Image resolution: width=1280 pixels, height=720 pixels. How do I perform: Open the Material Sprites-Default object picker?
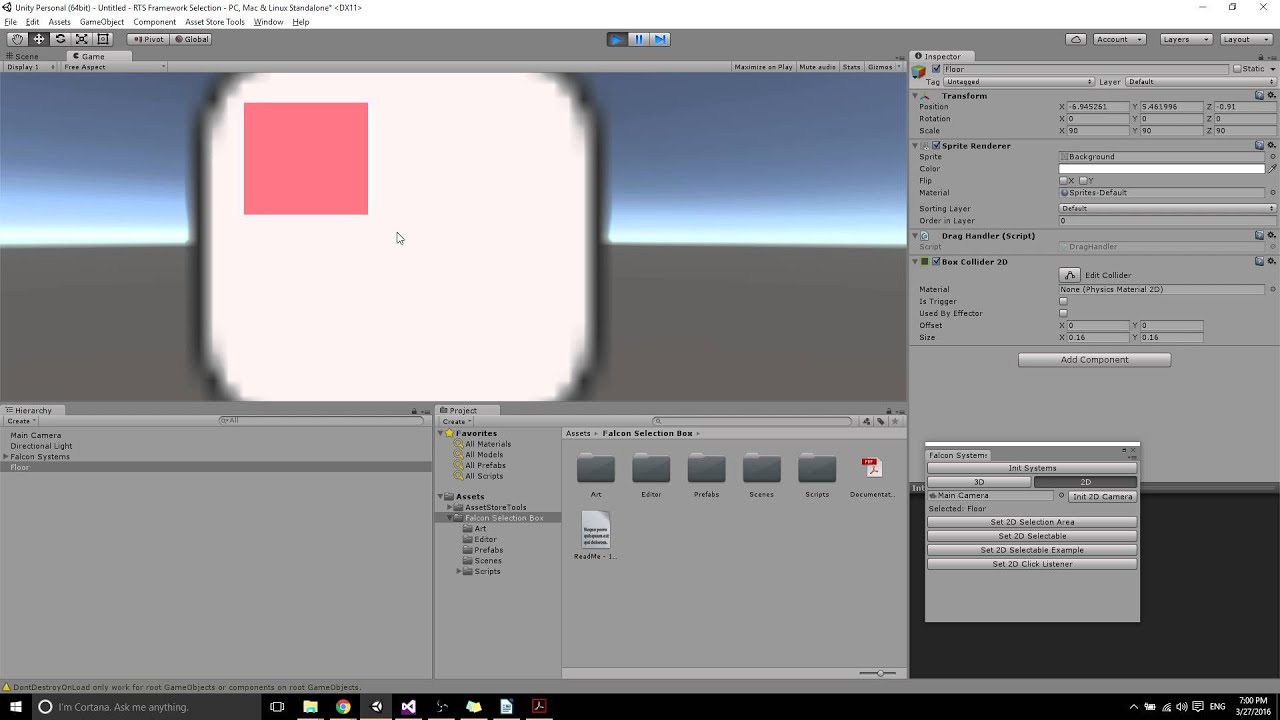pyautogui.click(x=1272, y=192)
